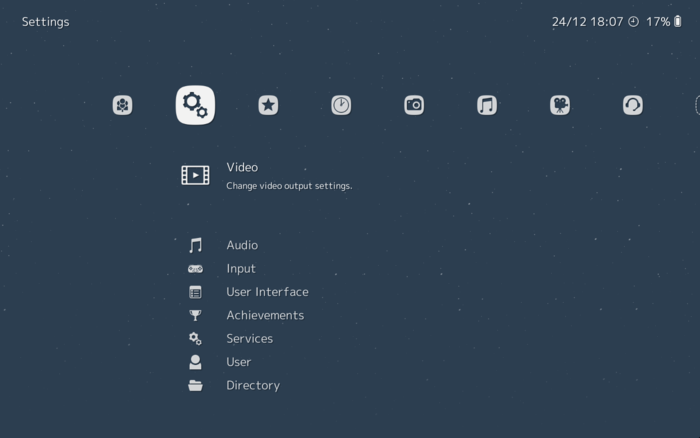Open the Netplay headset tab
The image size is (700, 438).
pos(633,105)
